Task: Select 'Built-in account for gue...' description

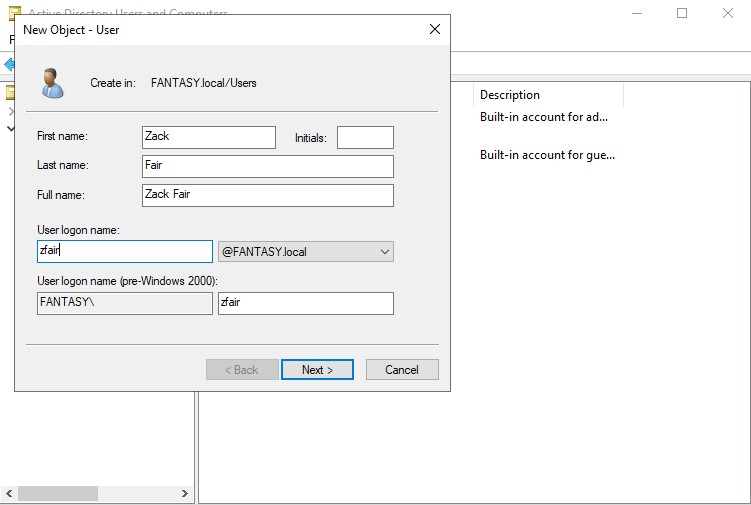Action: (x=547, y=155)
